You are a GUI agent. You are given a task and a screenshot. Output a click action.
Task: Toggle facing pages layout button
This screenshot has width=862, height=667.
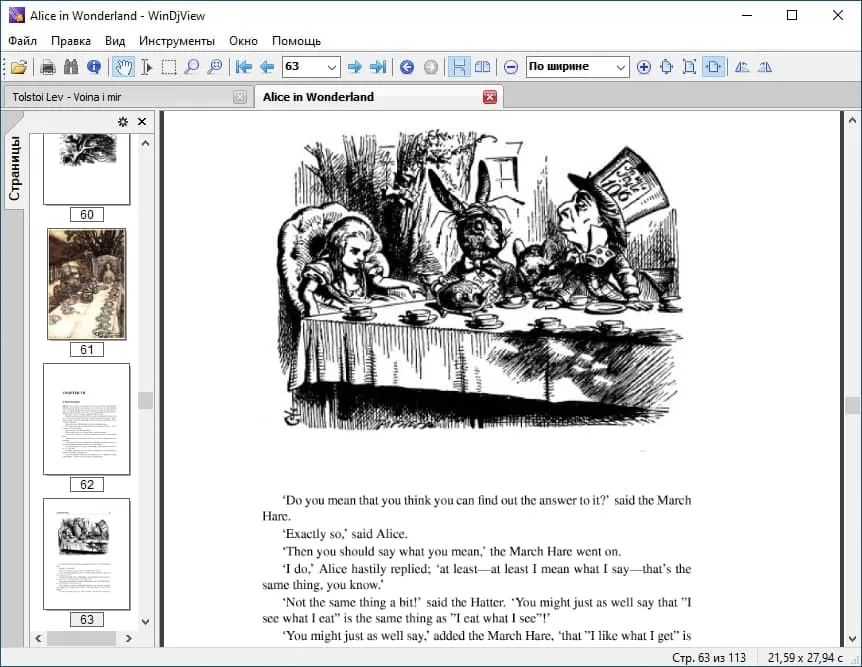[x=482, y=67]
